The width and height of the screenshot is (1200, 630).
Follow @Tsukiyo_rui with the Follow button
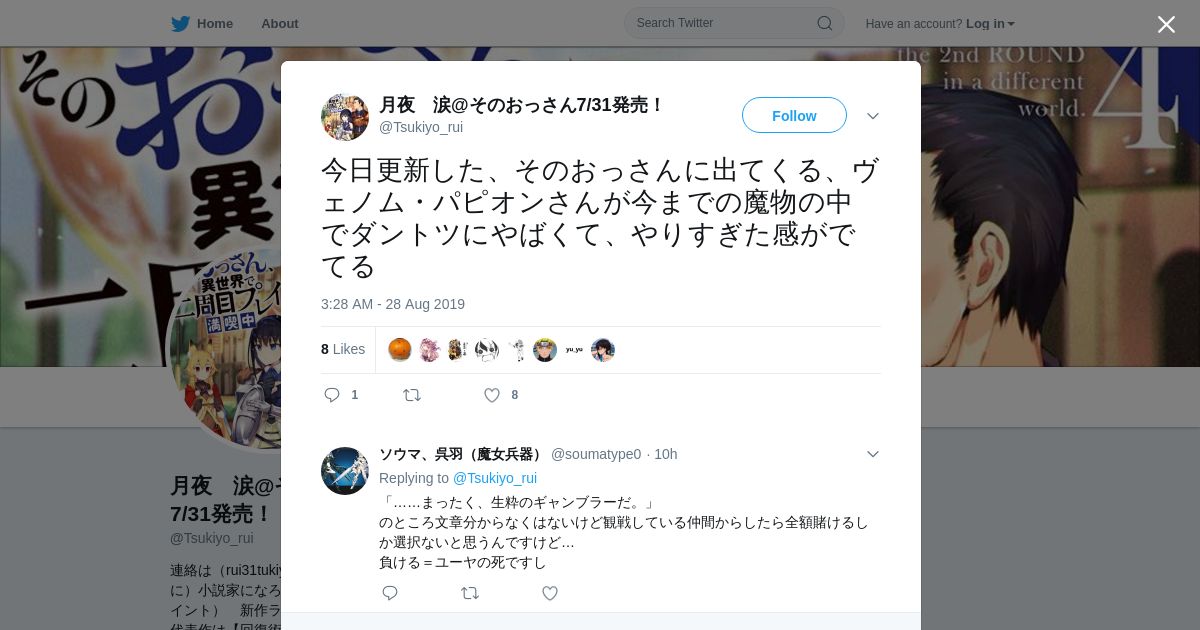[794, 115]
